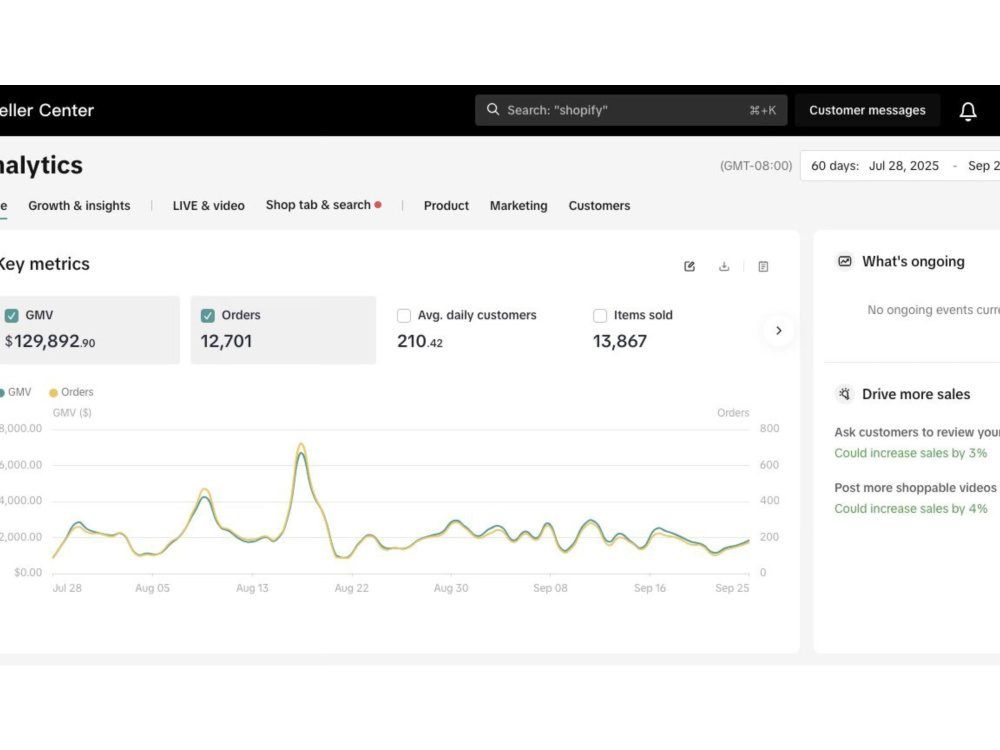Click Could increase sales by 4% link
This screenshot has width=1000, height=750.
click(x=911, y=509)
